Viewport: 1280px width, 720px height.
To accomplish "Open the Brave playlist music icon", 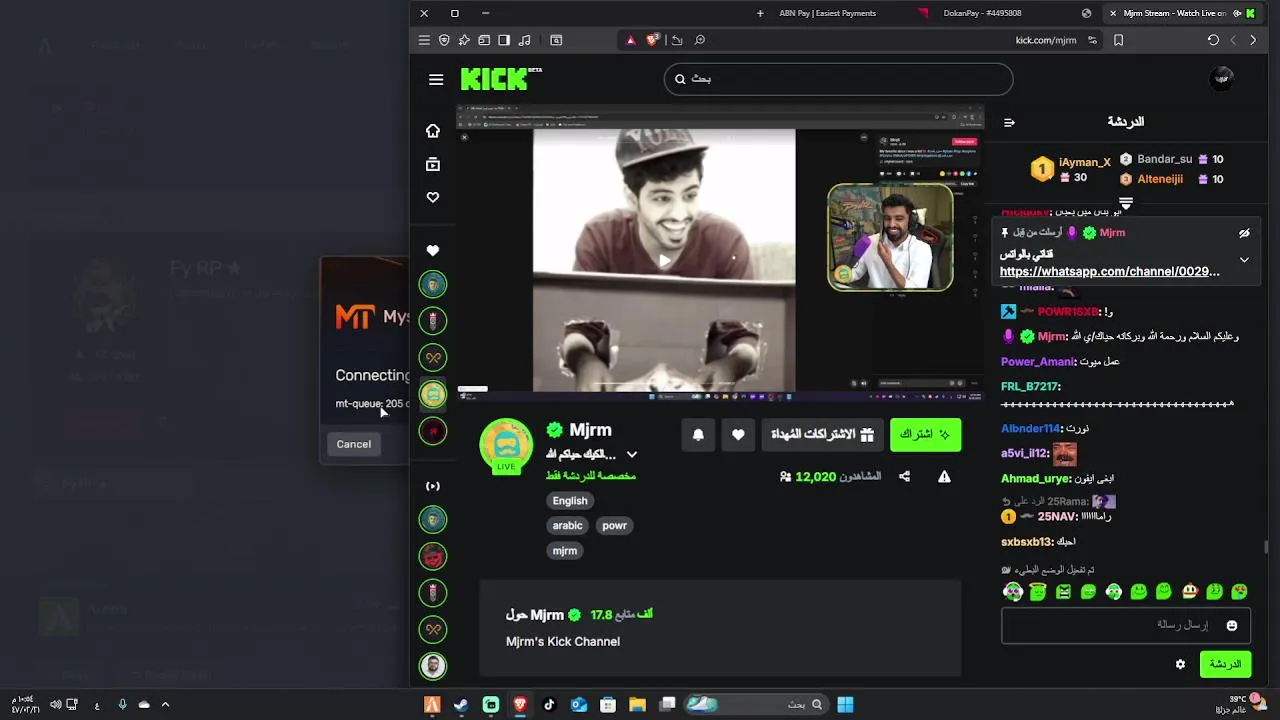I will tap(524, 40).
